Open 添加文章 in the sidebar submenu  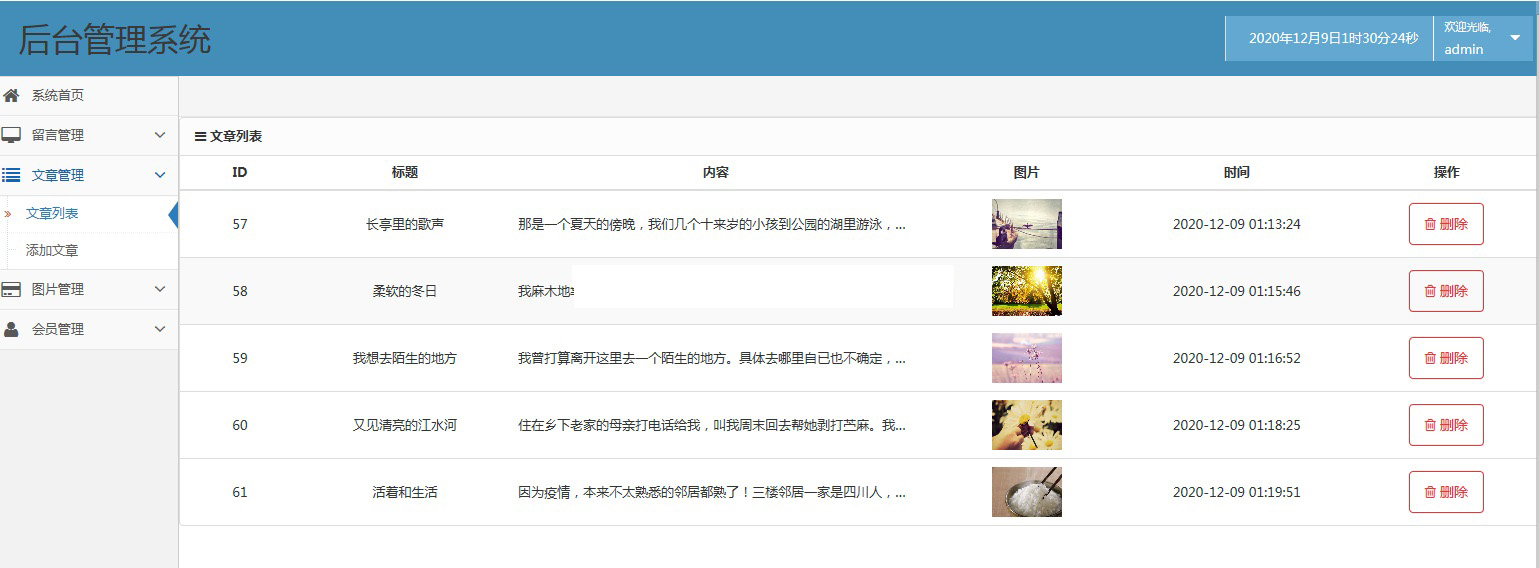52,251
